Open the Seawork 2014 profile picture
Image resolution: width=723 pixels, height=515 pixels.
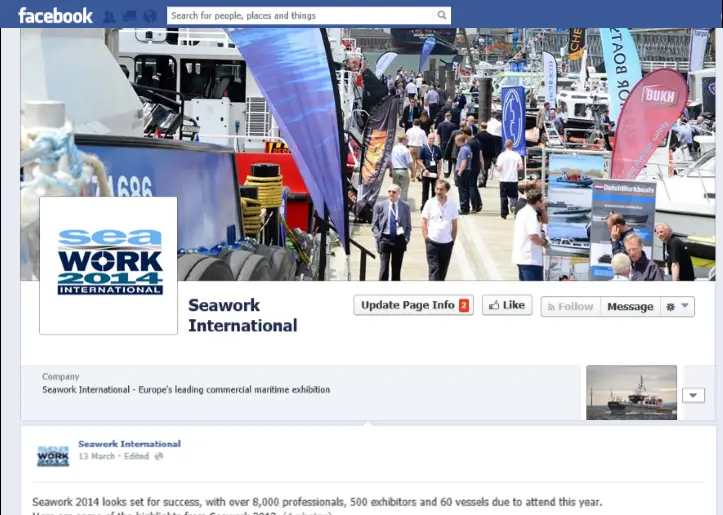click(x=108, y=266)
